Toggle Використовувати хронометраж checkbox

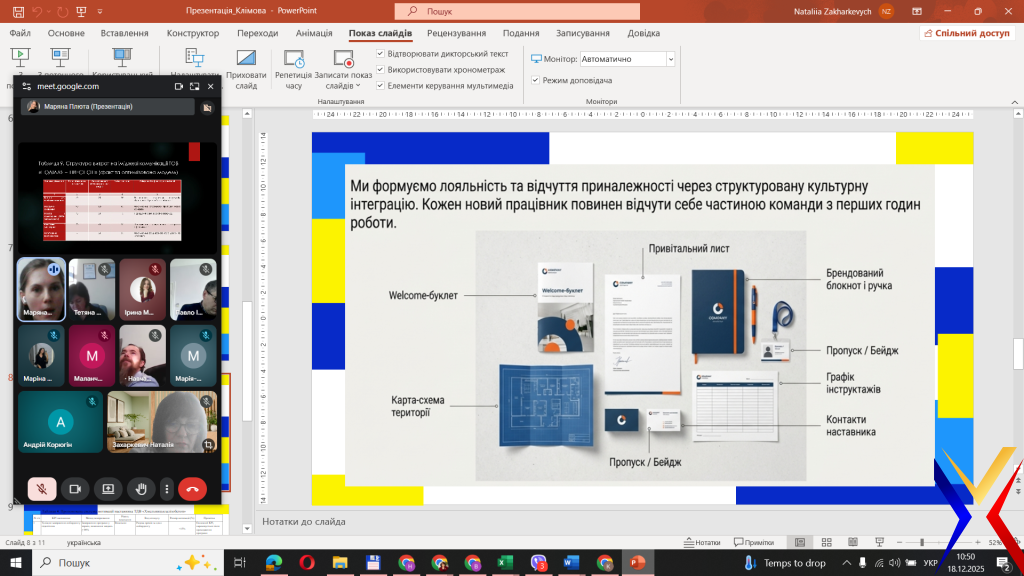click(381, 70)
